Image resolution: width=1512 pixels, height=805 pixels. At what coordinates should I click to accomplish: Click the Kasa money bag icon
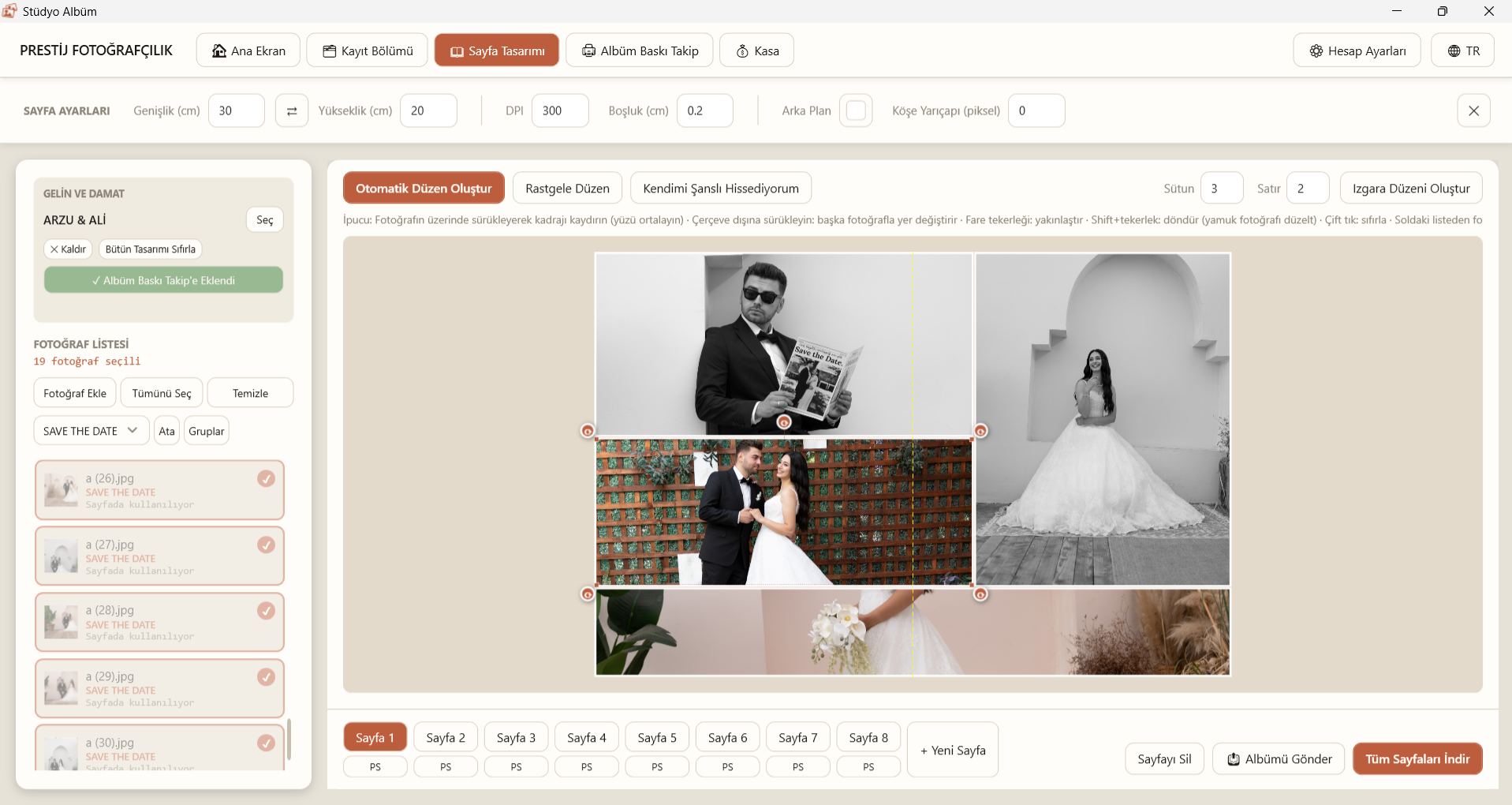click(x=742, y=51)
